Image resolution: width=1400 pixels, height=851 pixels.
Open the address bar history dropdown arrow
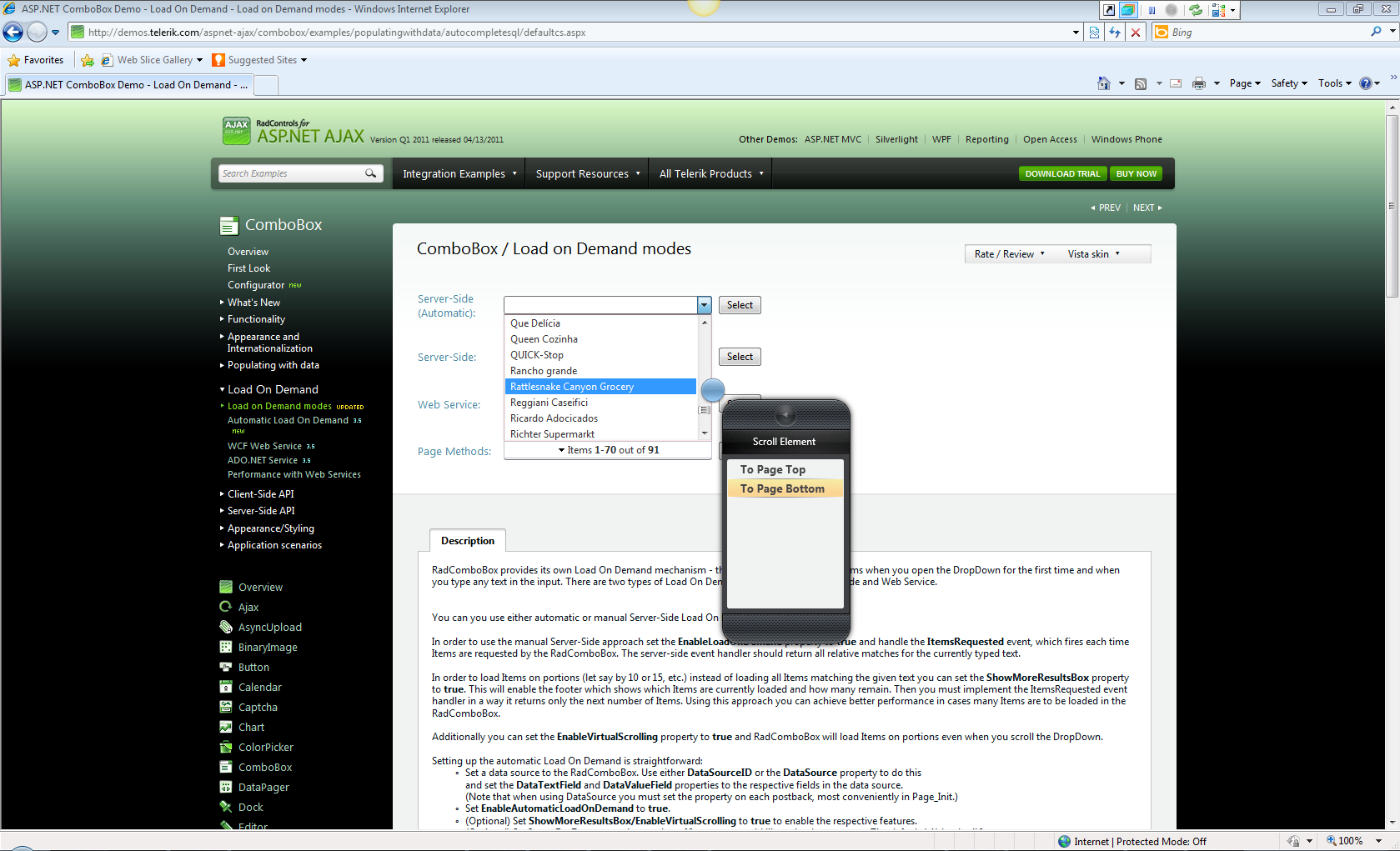click(1076, 33)
